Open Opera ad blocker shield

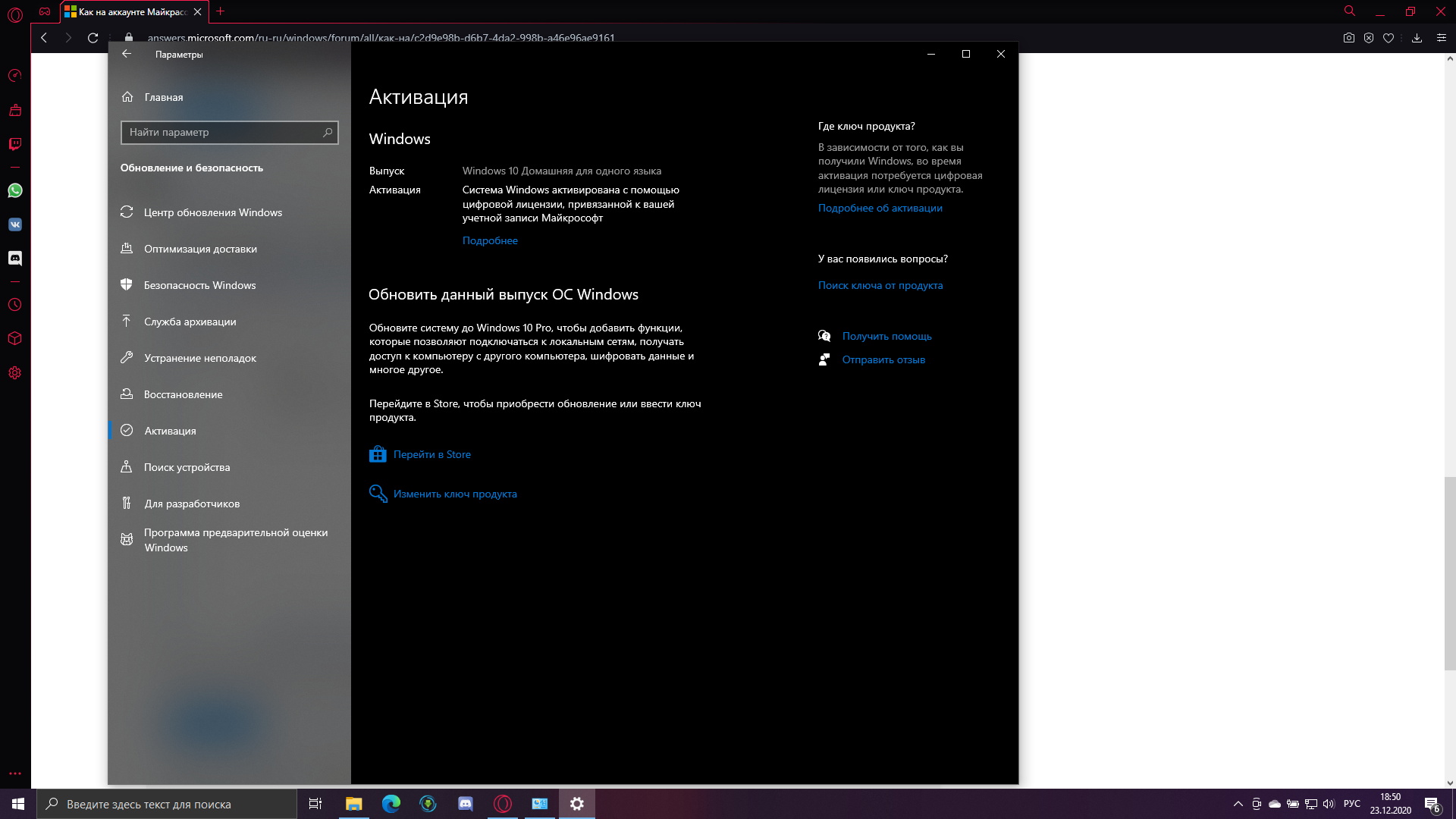click(1369, 38)
